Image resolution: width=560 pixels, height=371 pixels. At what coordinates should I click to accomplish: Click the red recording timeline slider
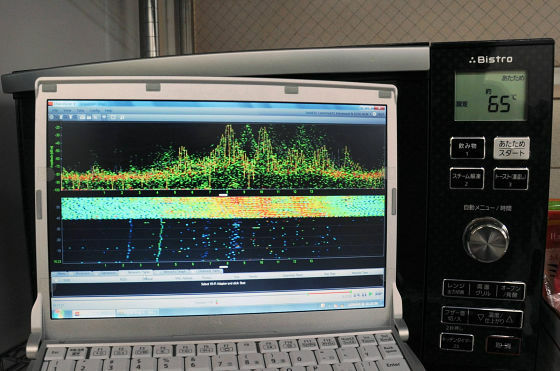[329, 293]
